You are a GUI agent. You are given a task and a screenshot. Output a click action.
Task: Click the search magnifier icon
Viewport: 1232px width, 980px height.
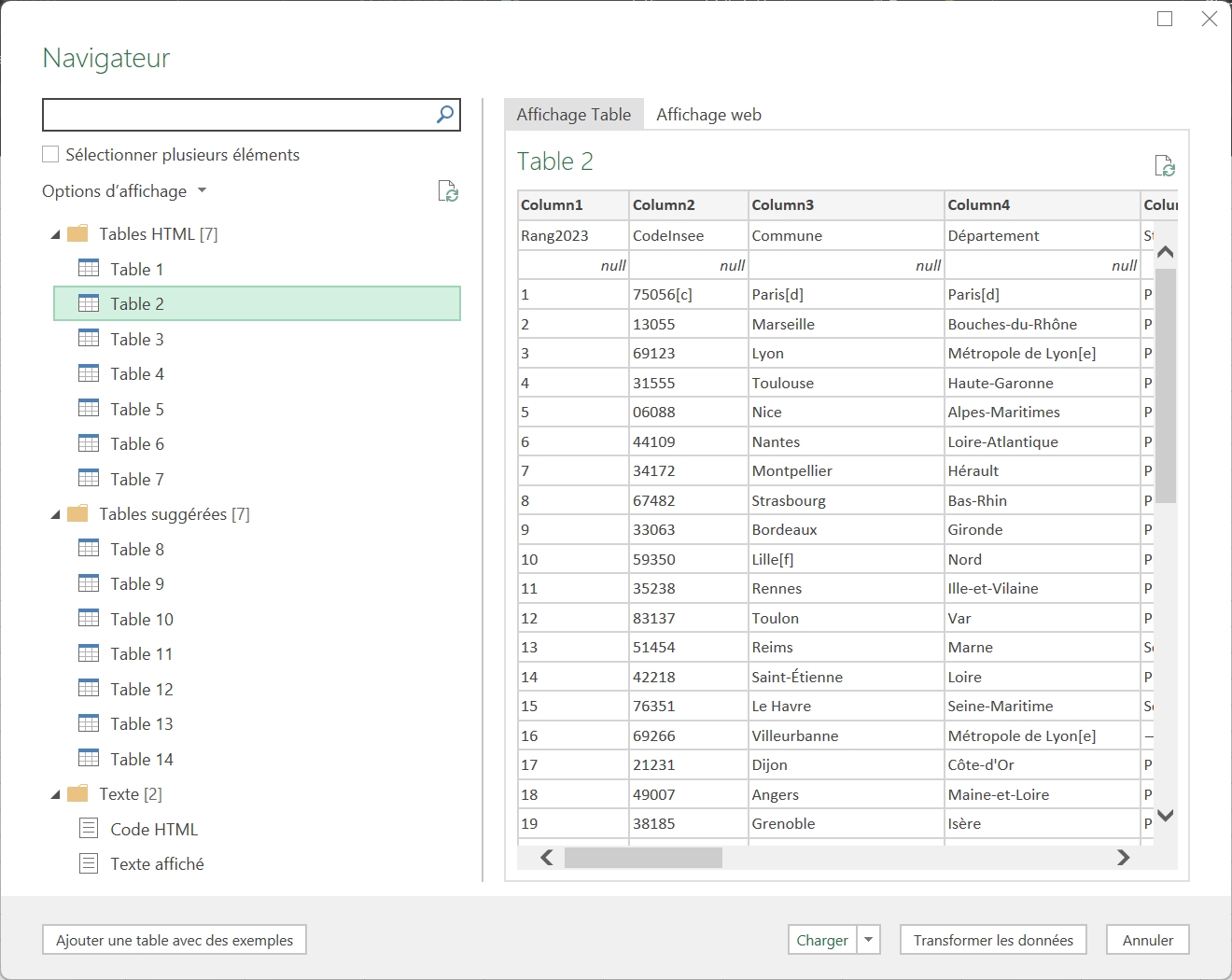coord(445,114)
